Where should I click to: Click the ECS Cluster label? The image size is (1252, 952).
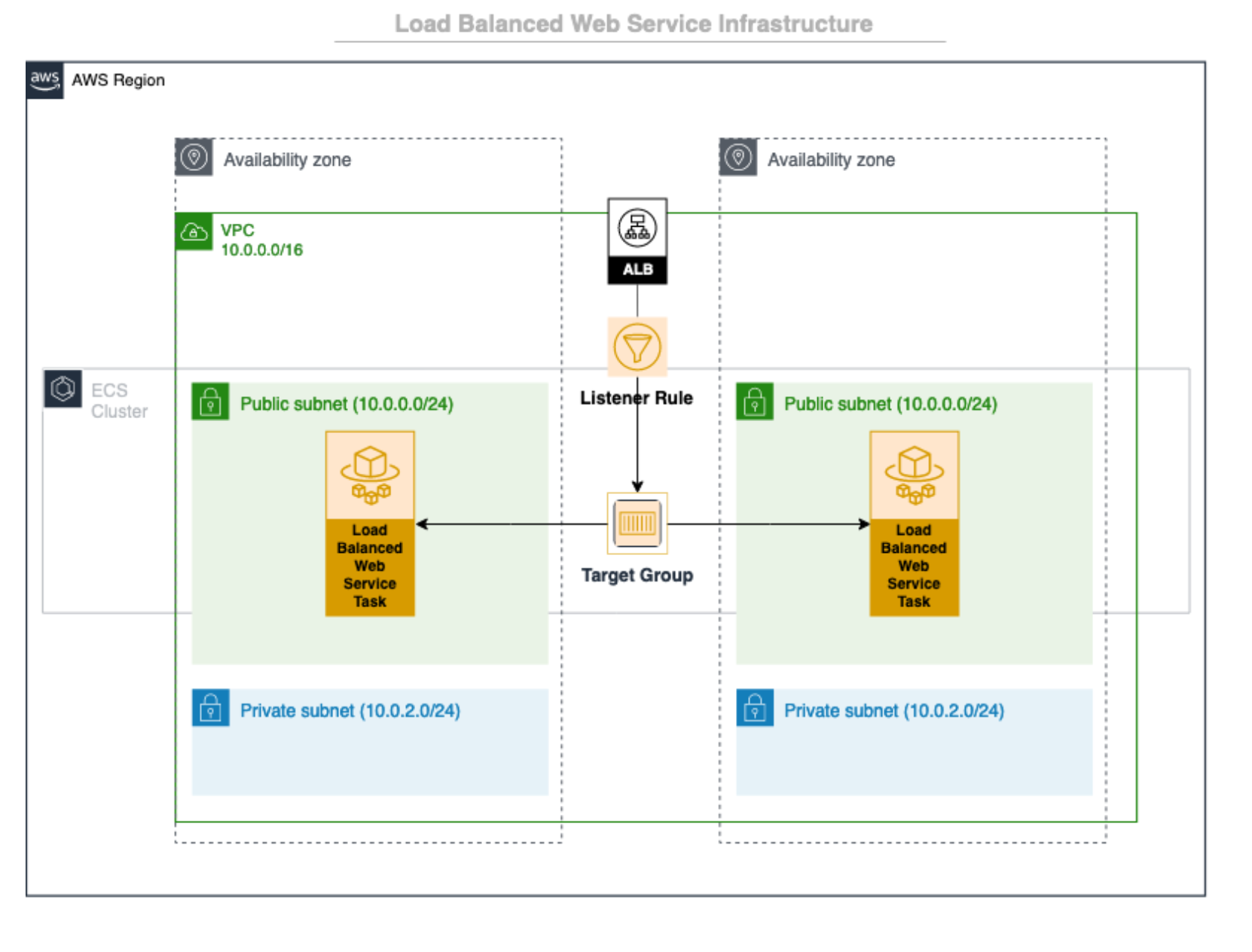[x=119, y=401]
